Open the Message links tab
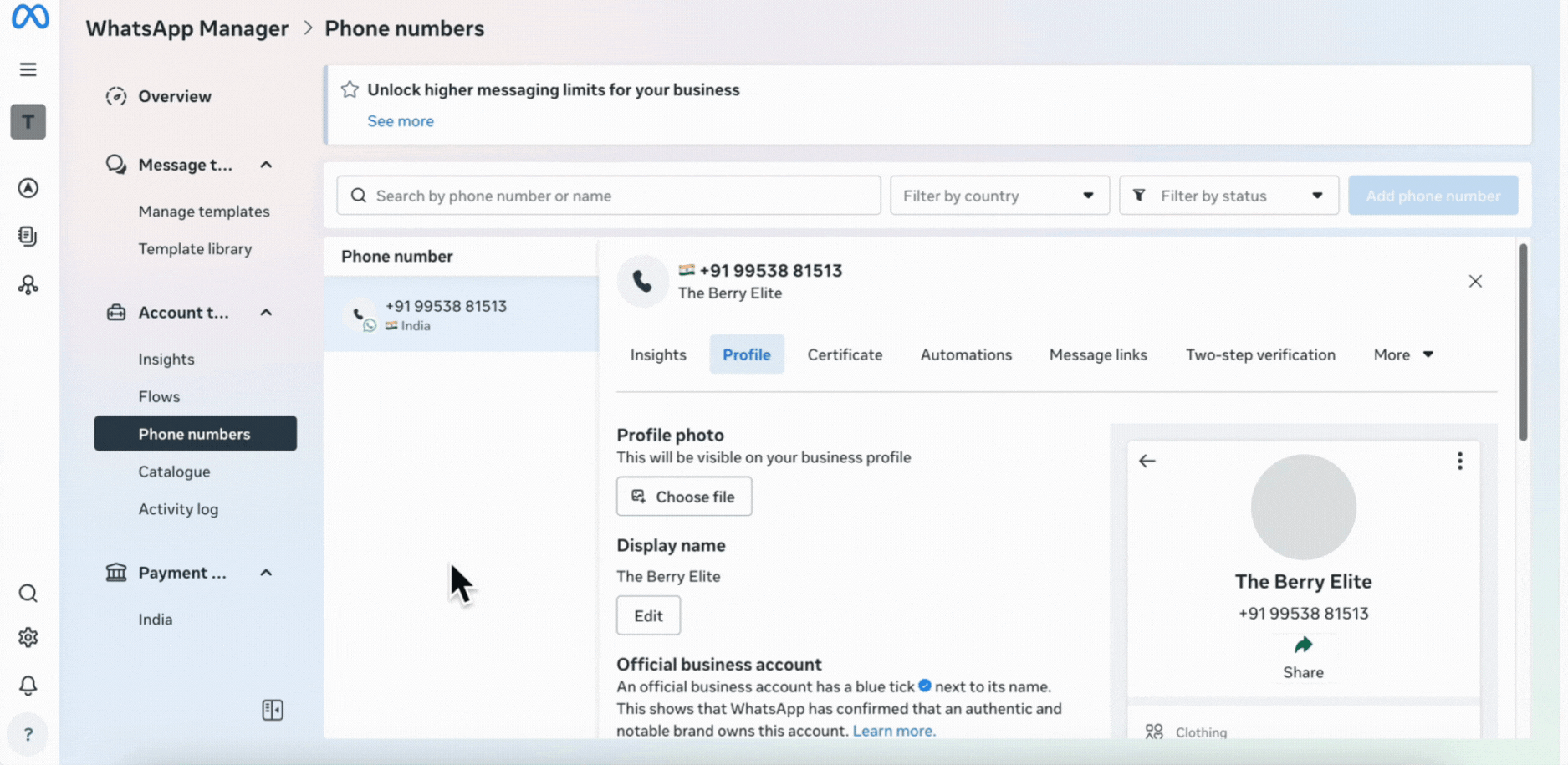The height and width of the screenshot is (765, 1568). coord(1098,354)
